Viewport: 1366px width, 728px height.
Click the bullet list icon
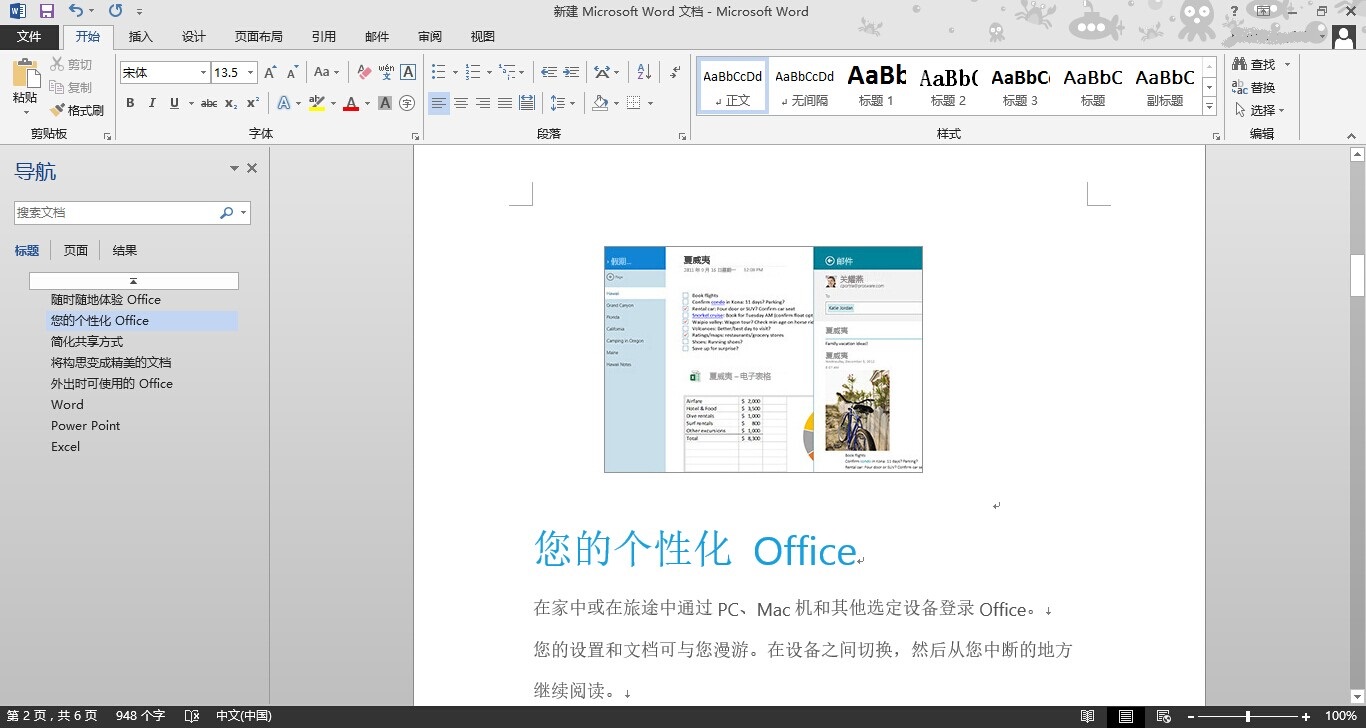(x=438, y=72)
